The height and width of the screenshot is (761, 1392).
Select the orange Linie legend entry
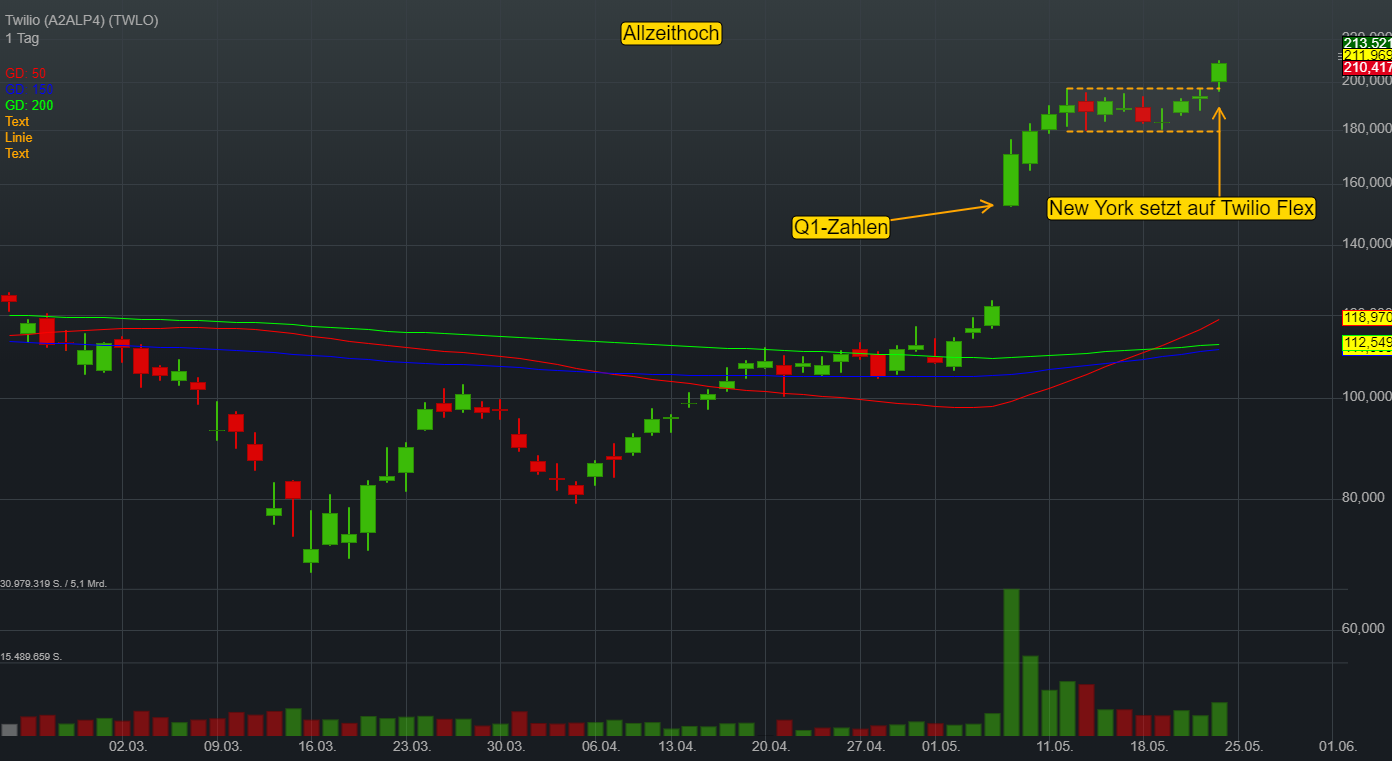(x=18, y=137)
